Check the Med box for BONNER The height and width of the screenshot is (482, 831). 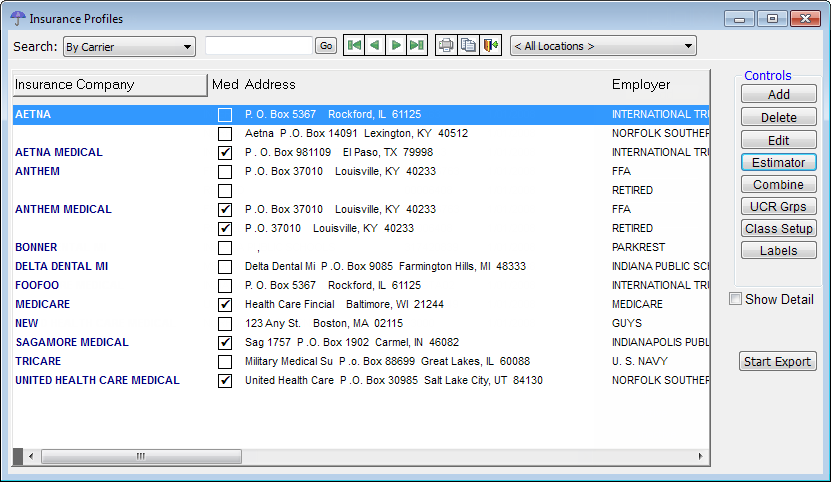(x=225, y=248)
